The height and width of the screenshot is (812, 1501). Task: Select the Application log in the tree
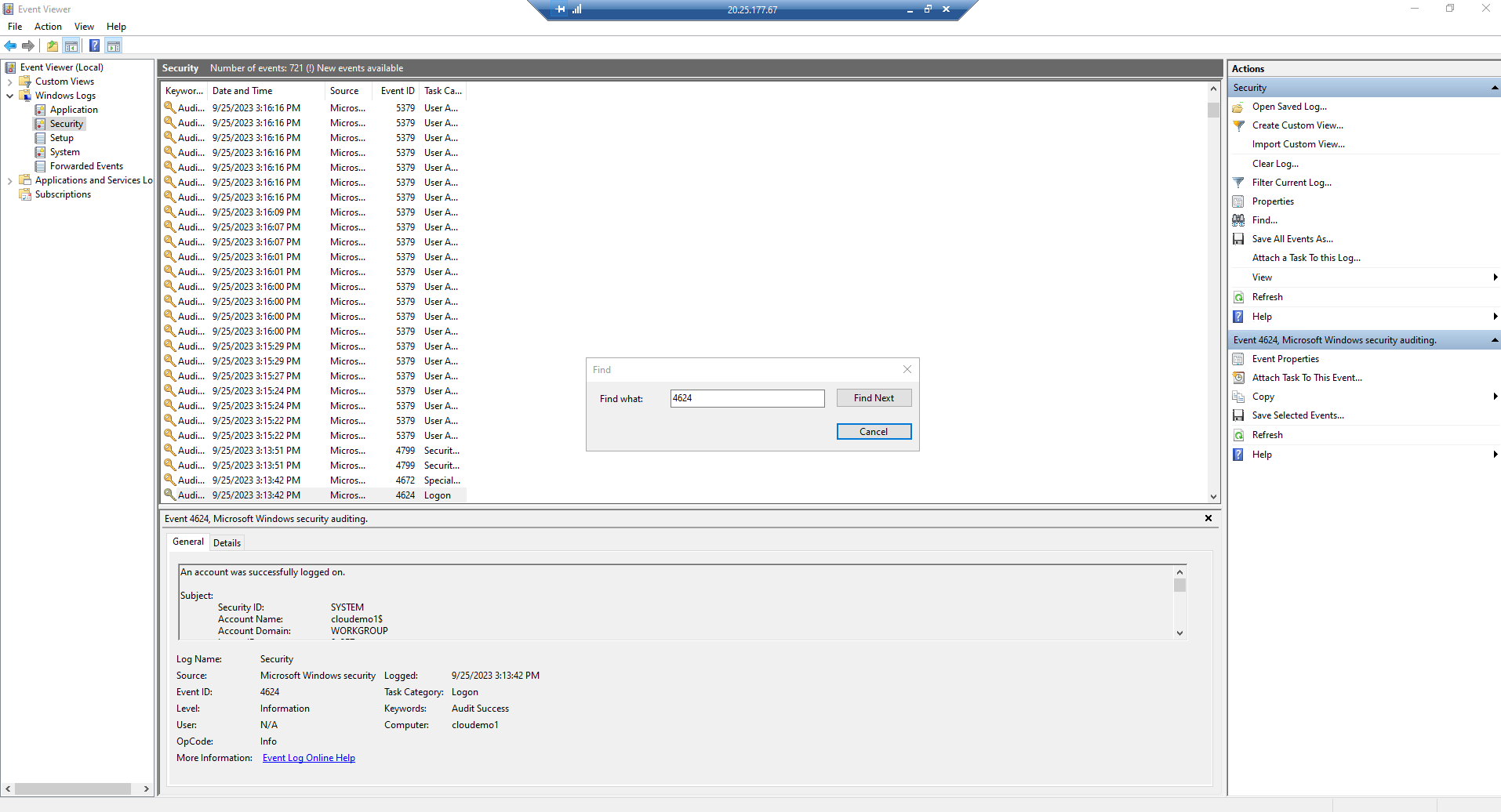[x=74, y=110]
